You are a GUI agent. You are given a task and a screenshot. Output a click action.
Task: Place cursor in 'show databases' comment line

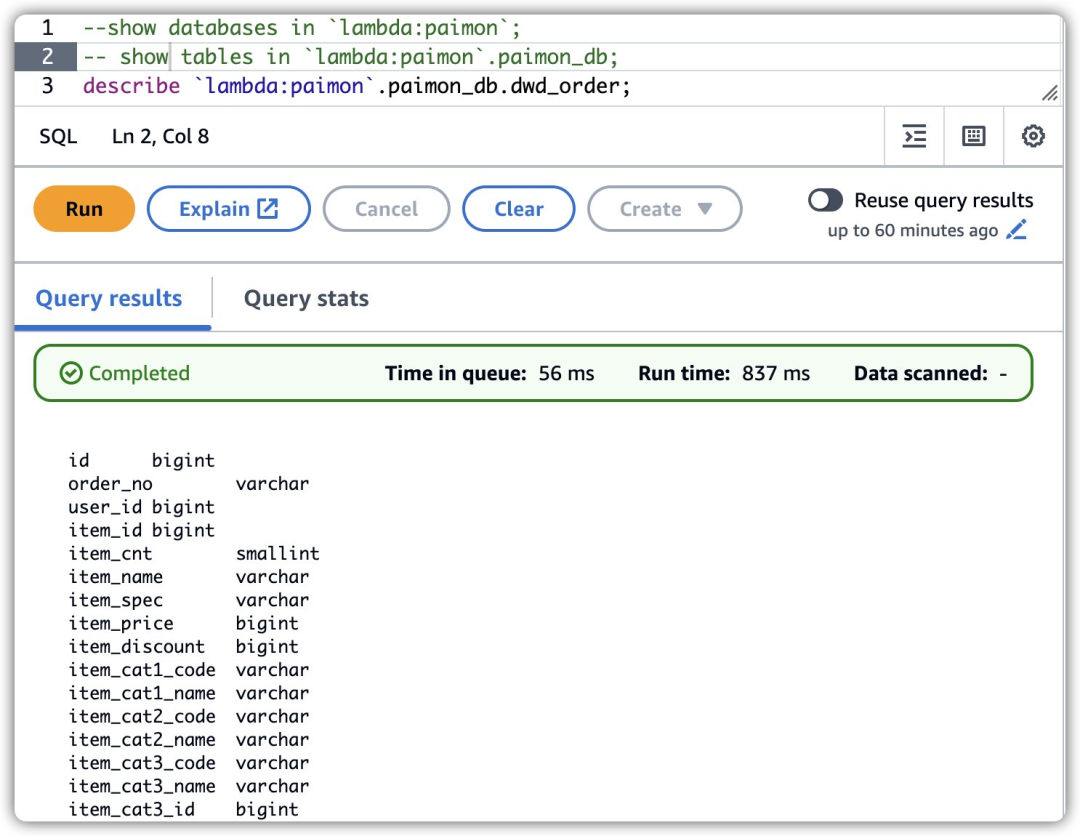tap(302, 28)
